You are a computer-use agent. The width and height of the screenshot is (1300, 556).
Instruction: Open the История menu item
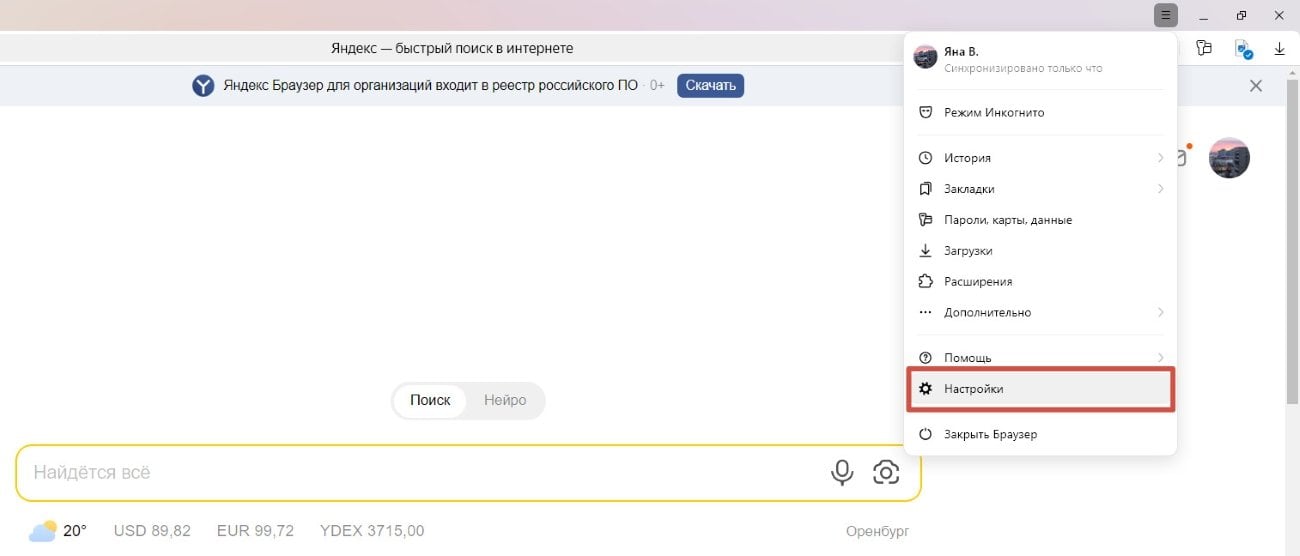[1040, 158]
